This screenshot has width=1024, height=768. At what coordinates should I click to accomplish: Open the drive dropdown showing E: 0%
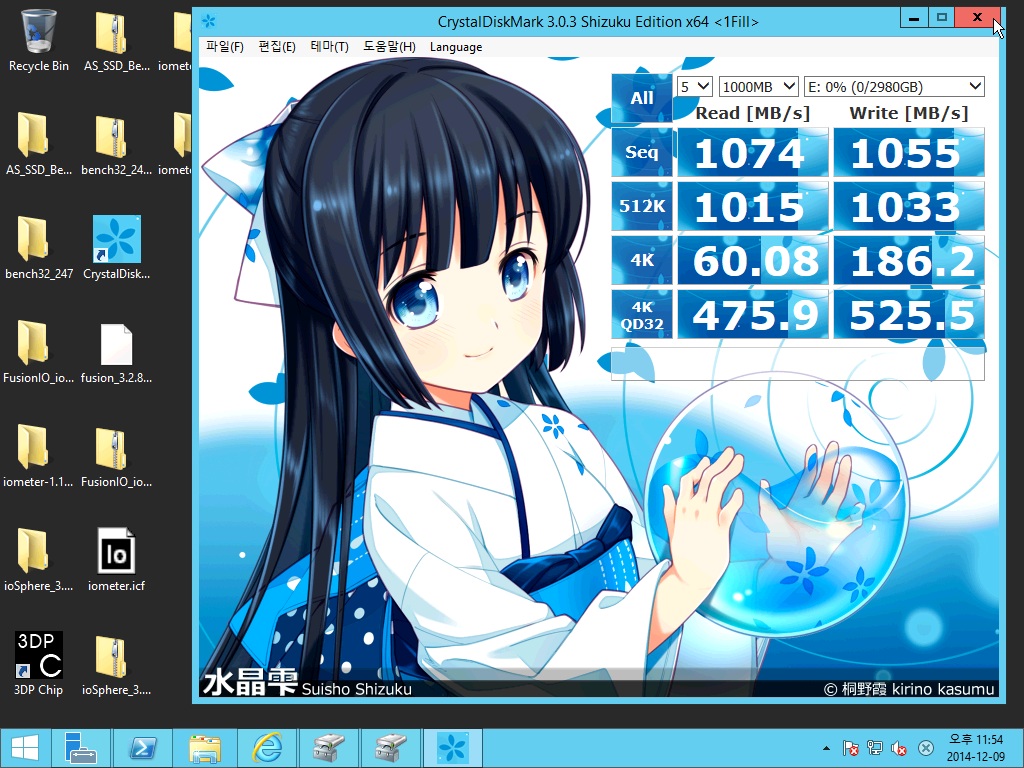point(895,86)
